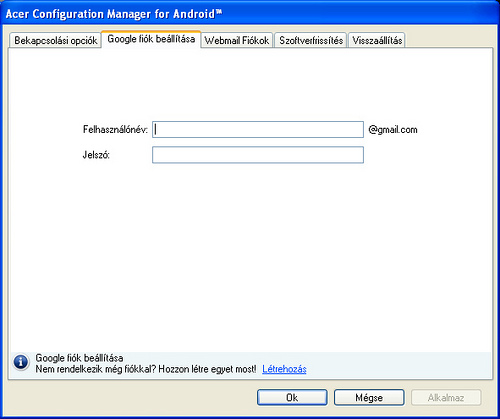Viewport: 500px width, 419px height.
Task: Go to the Szoftverfrissítés tab
Action: (x=311, y=40)
